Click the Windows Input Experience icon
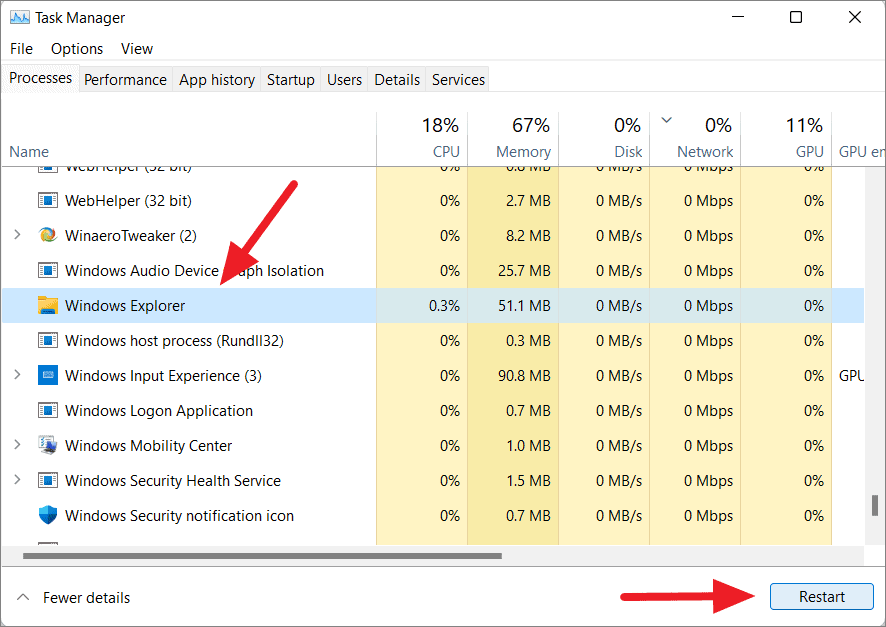The height and width of the screenshot is (627, 886). 48,375
